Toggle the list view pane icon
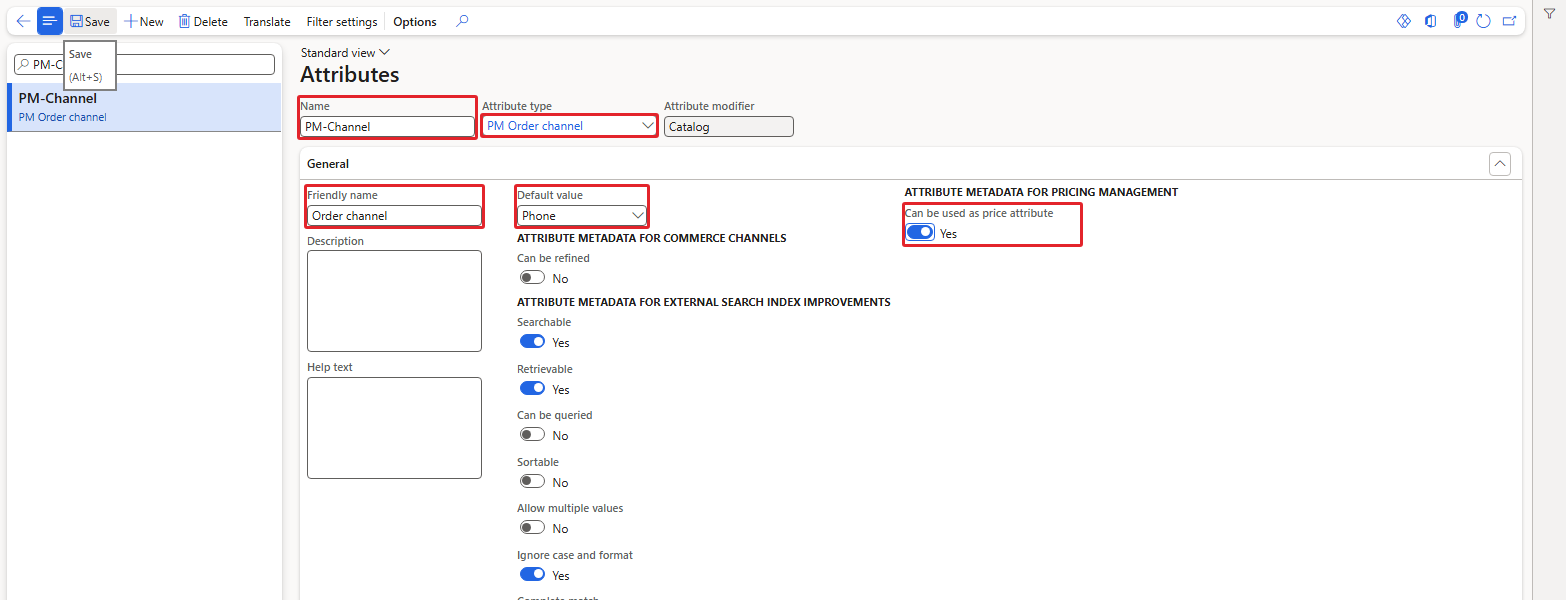1566x600 pixels. pos(50,21)
